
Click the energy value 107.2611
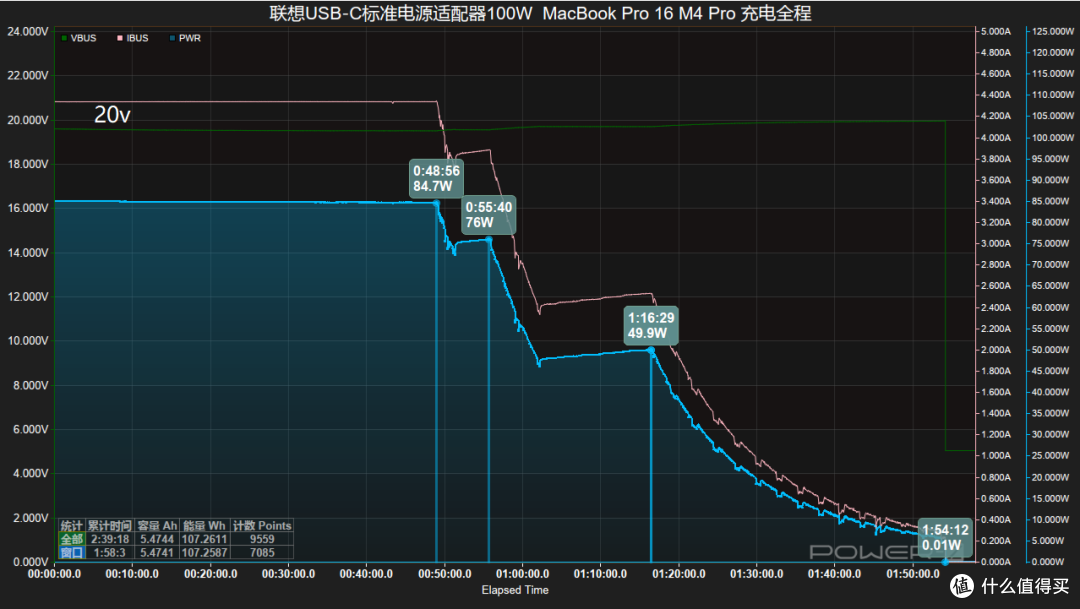(x=205, y=539)
